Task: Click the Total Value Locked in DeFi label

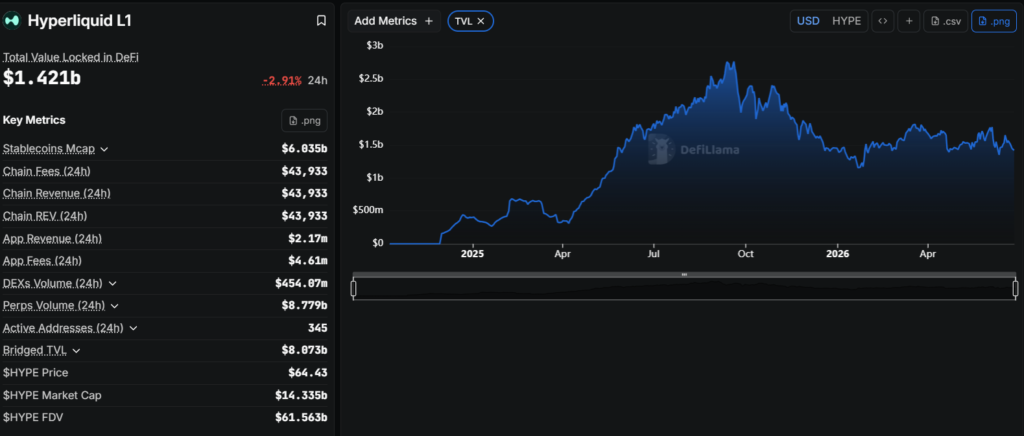Action: 71,57
